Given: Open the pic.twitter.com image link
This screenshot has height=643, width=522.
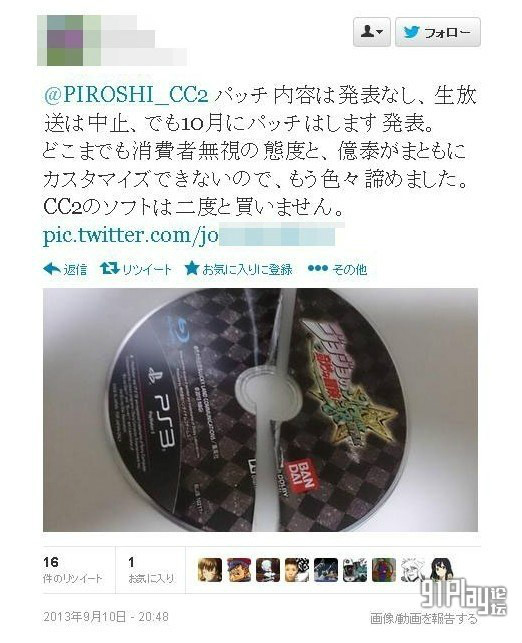Looking at the screenshot, I should click(x=189, y=235).
